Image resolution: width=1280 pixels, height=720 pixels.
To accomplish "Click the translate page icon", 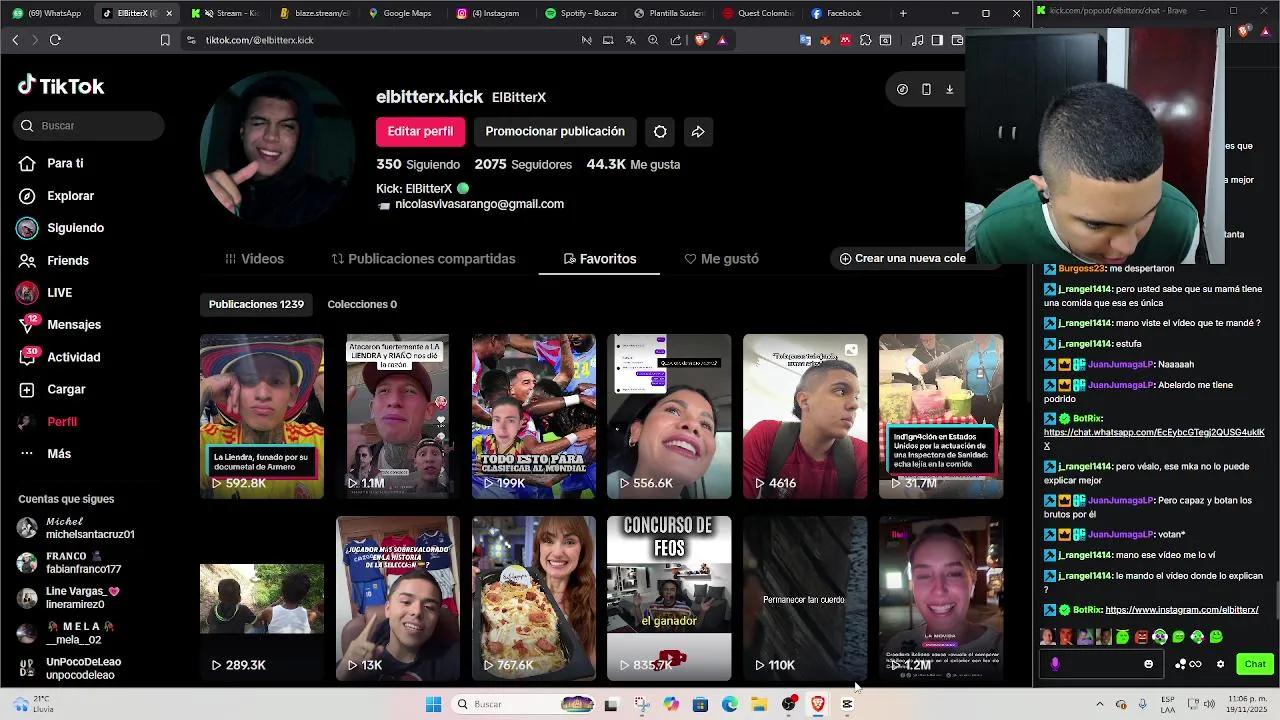I will [631, 40].
